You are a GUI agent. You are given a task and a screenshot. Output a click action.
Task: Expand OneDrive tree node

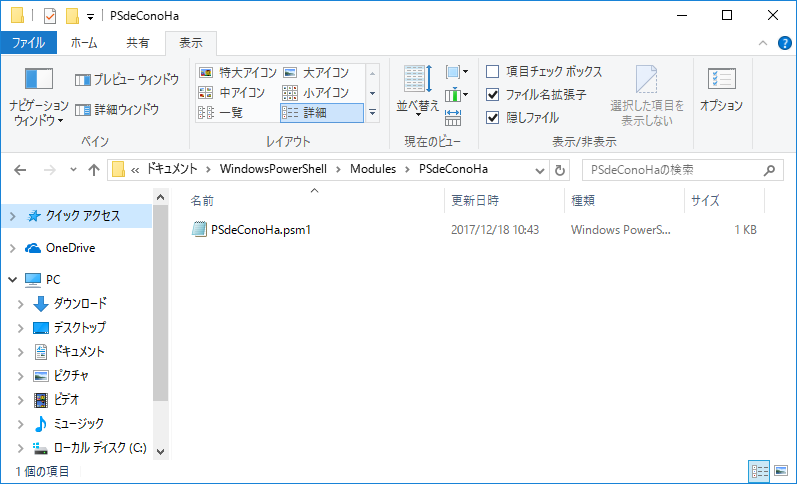click(x=13, y=248)
